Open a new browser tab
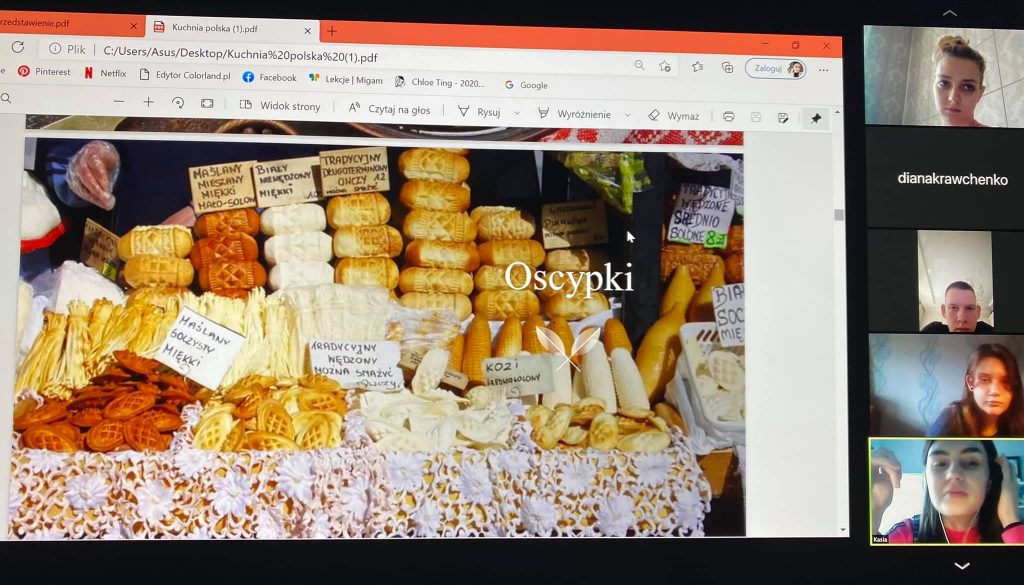 332,31
